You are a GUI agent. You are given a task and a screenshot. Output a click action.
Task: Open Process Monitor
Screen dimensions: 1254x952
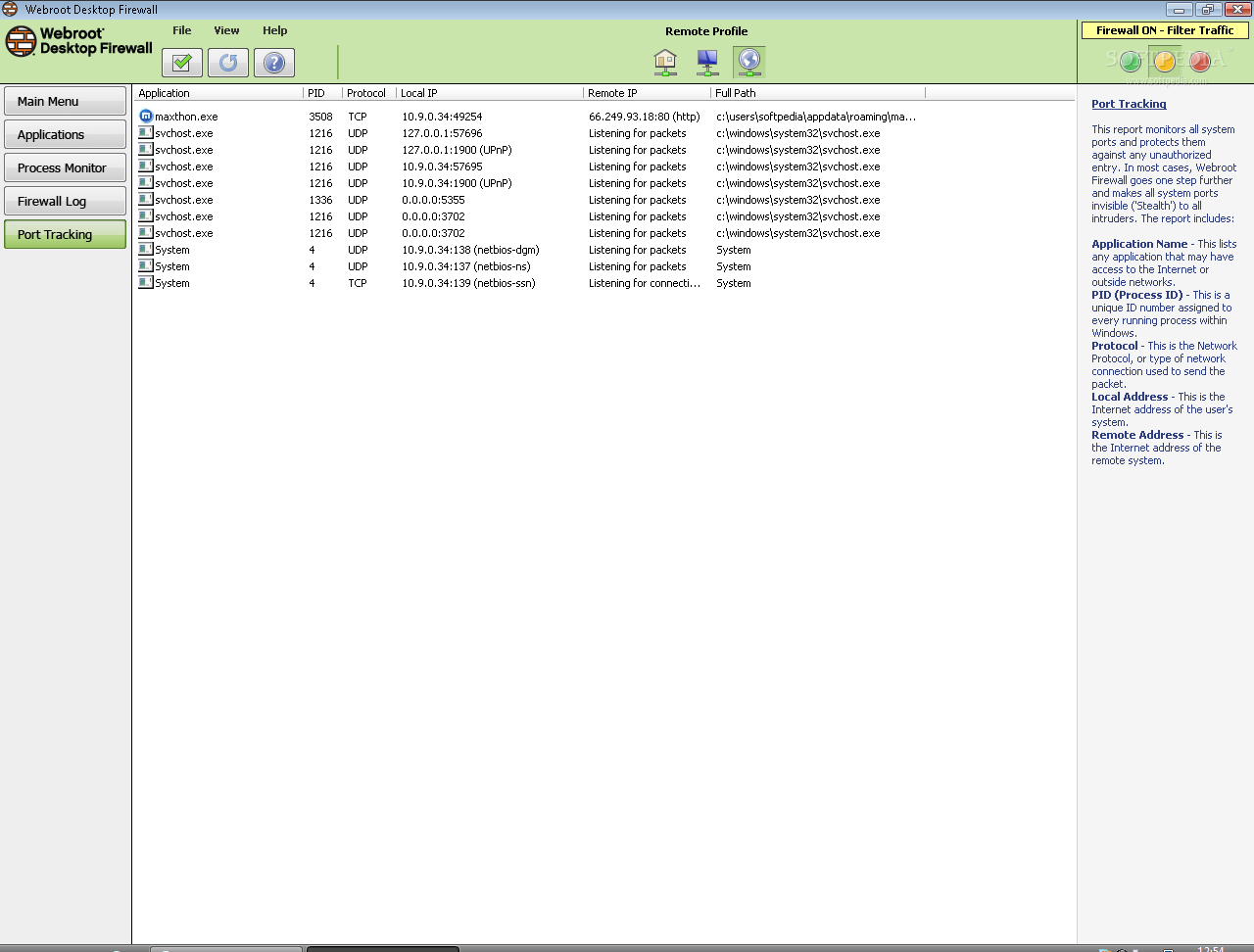[65, 167]
